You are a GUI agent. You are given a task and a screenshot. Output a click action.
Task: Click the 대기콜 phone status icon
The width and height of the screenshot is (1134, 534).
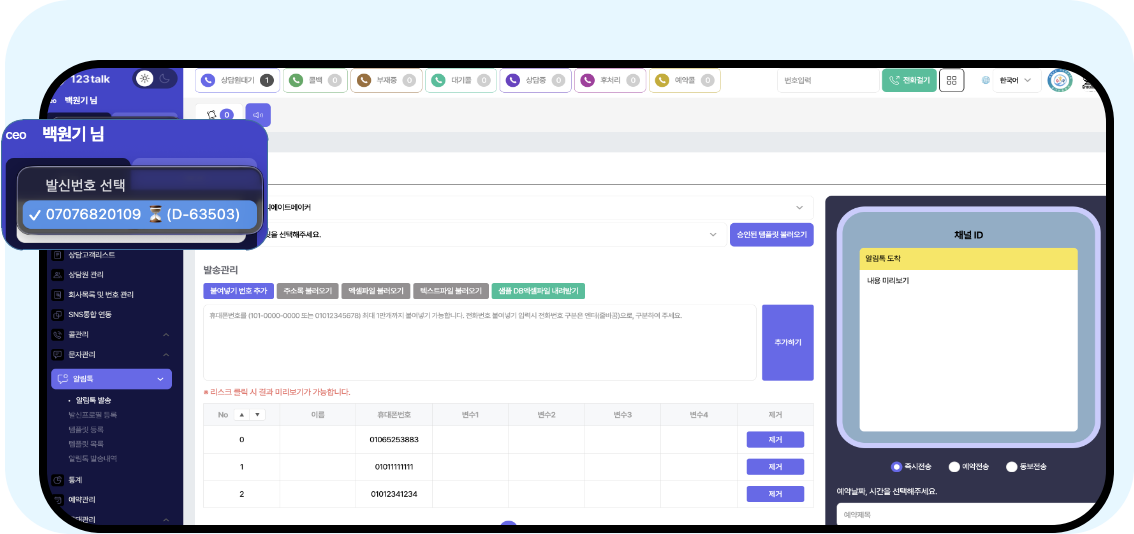pyautogui.click(x=439, y=80)
